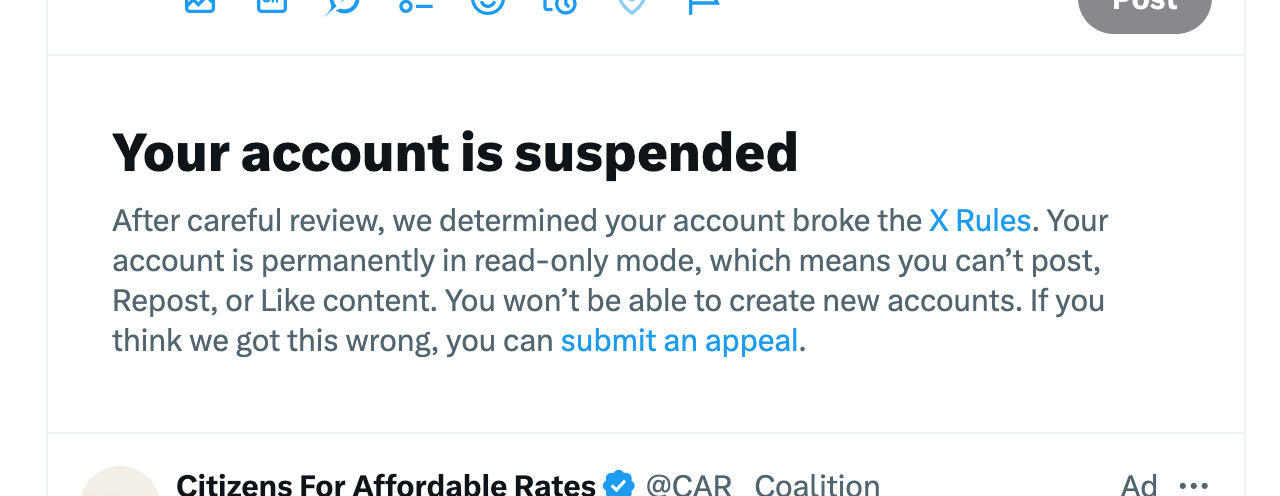
Task: Follow the 'submit an appeal' link
Action: click(x=679, y=341)
